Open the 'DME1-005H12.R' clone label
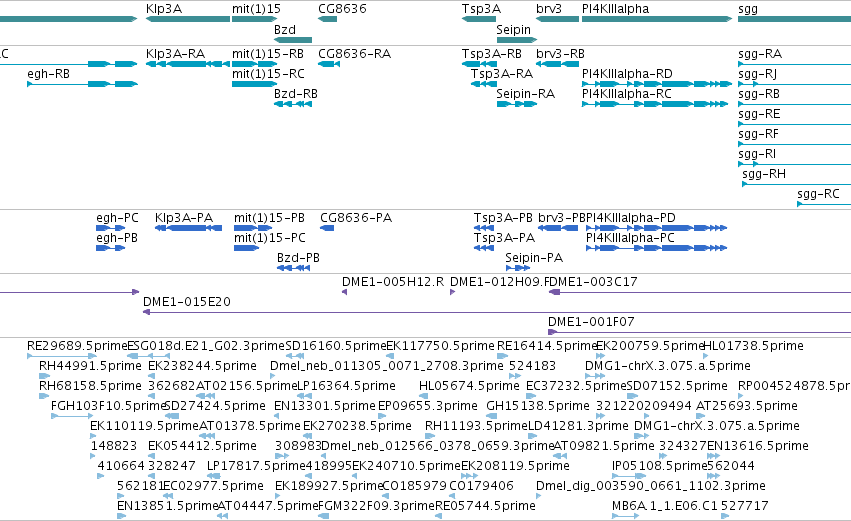 (393, 282)
